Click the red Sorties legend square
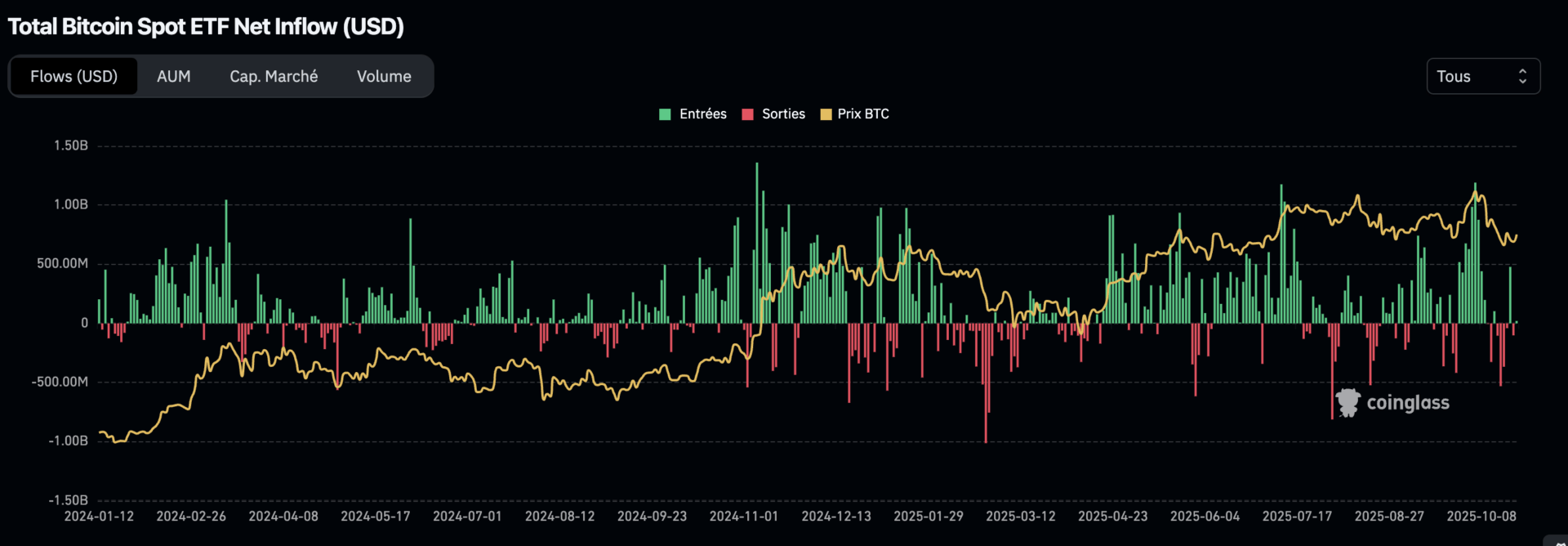 (x=747, y=114)
